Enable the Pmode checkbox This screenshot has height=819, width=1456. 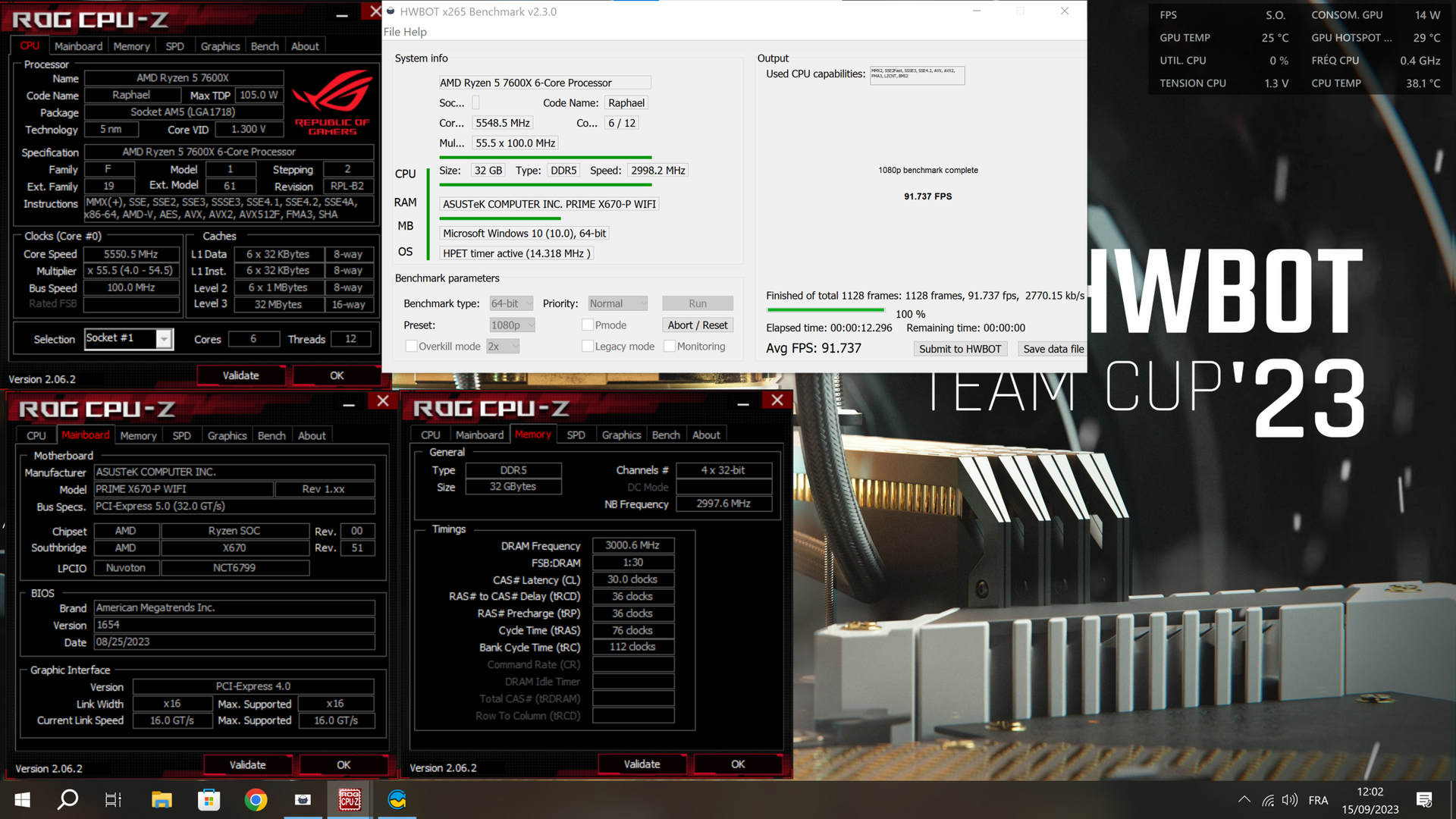coord(587,325)
